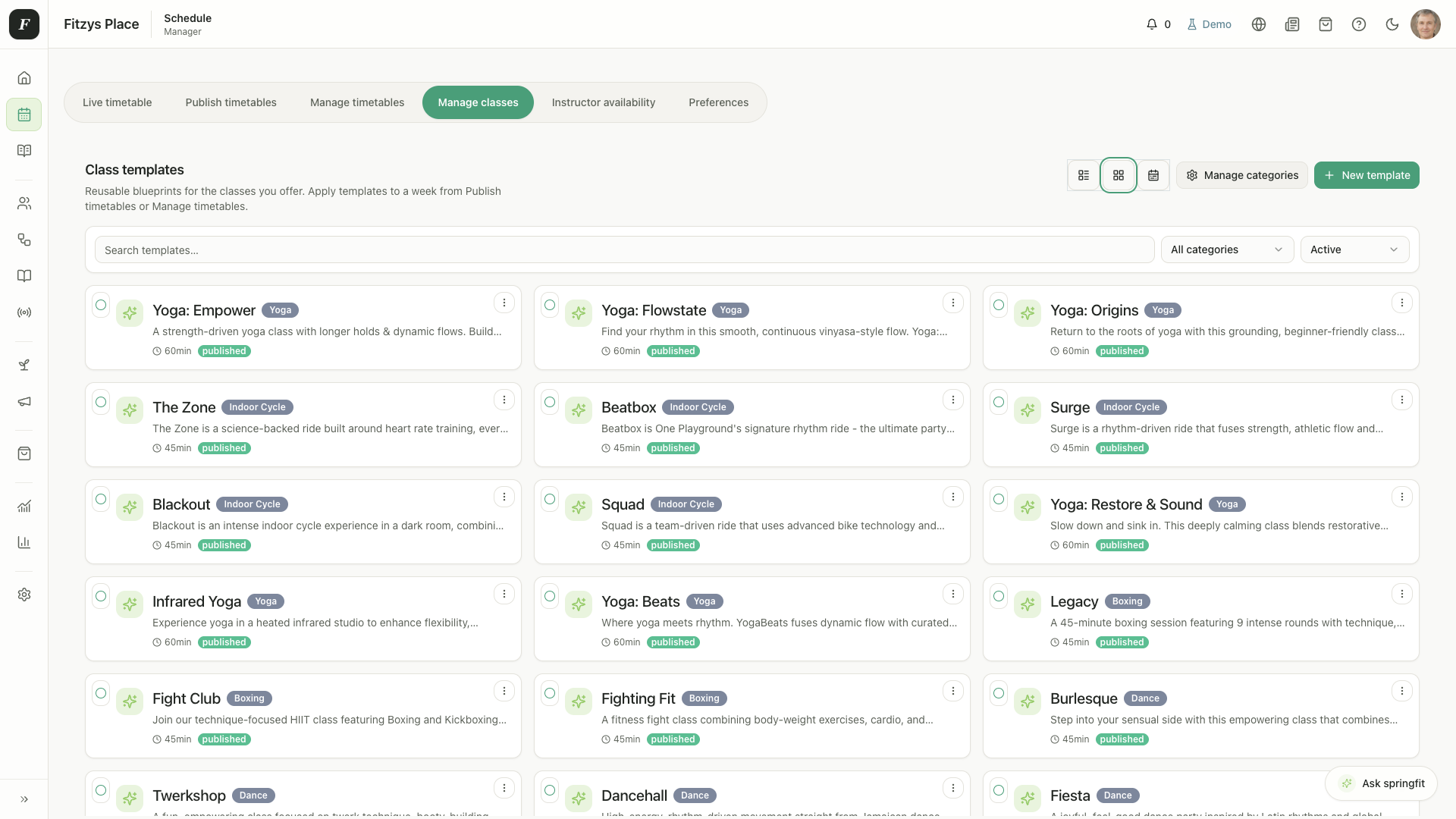Screen dimensions: 1456x819
Task: Open options menu for Dancehall
Action: pos(953,788)
